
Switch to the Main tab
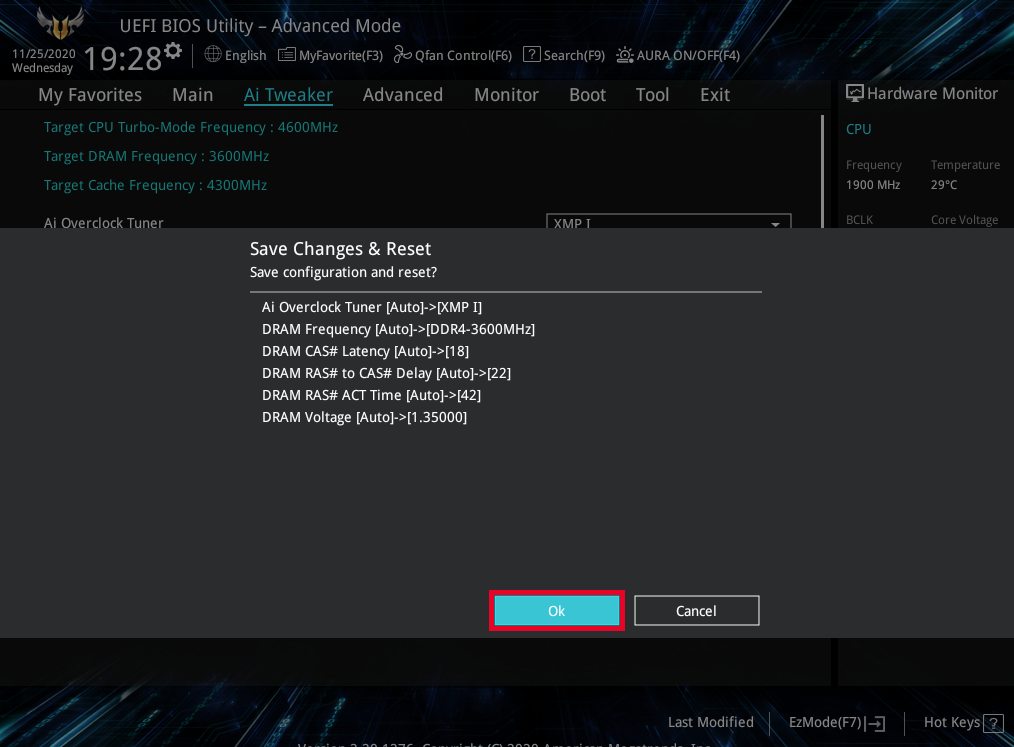point(193,95)
